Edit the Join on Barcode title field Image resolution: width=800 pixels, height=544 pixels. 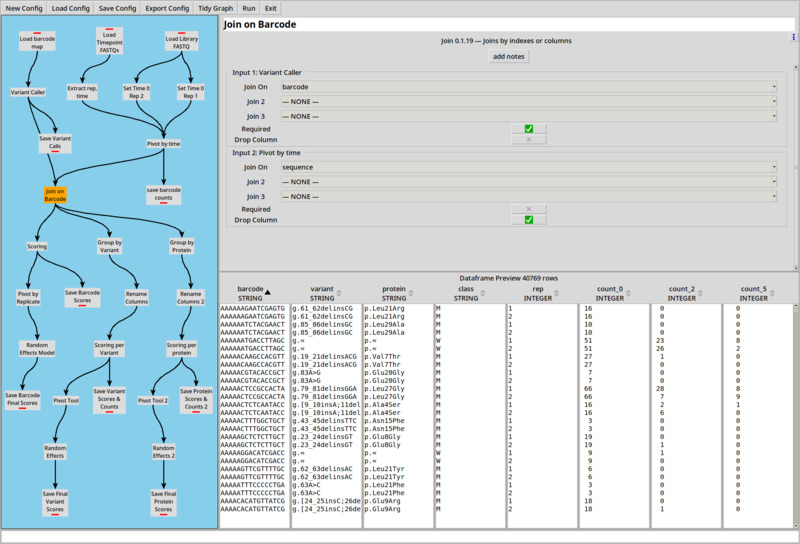(x=508, y=24)
